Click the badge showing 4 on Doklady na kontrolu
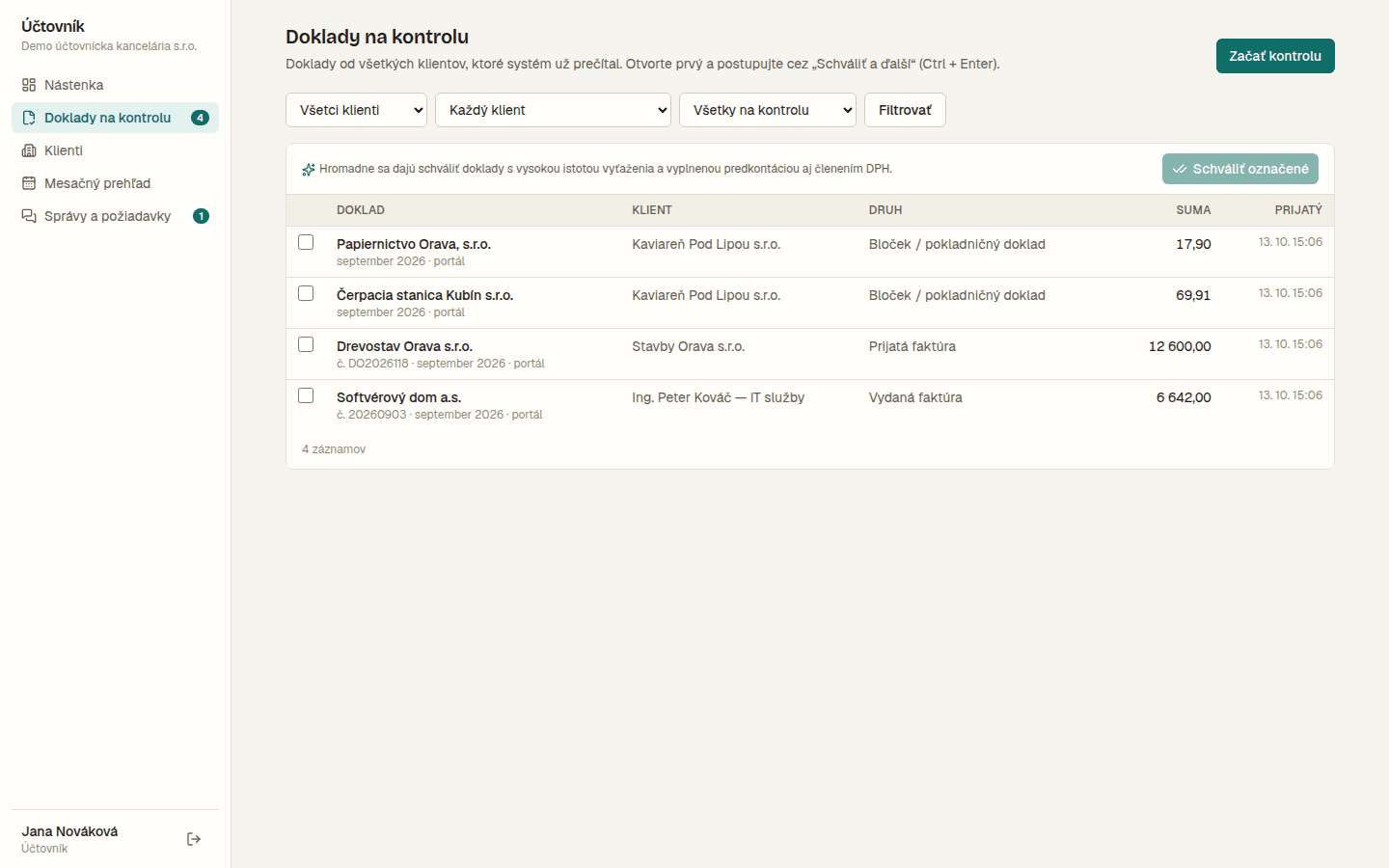The height and width of the screenshot is (868, 1389). pos(201,118)
